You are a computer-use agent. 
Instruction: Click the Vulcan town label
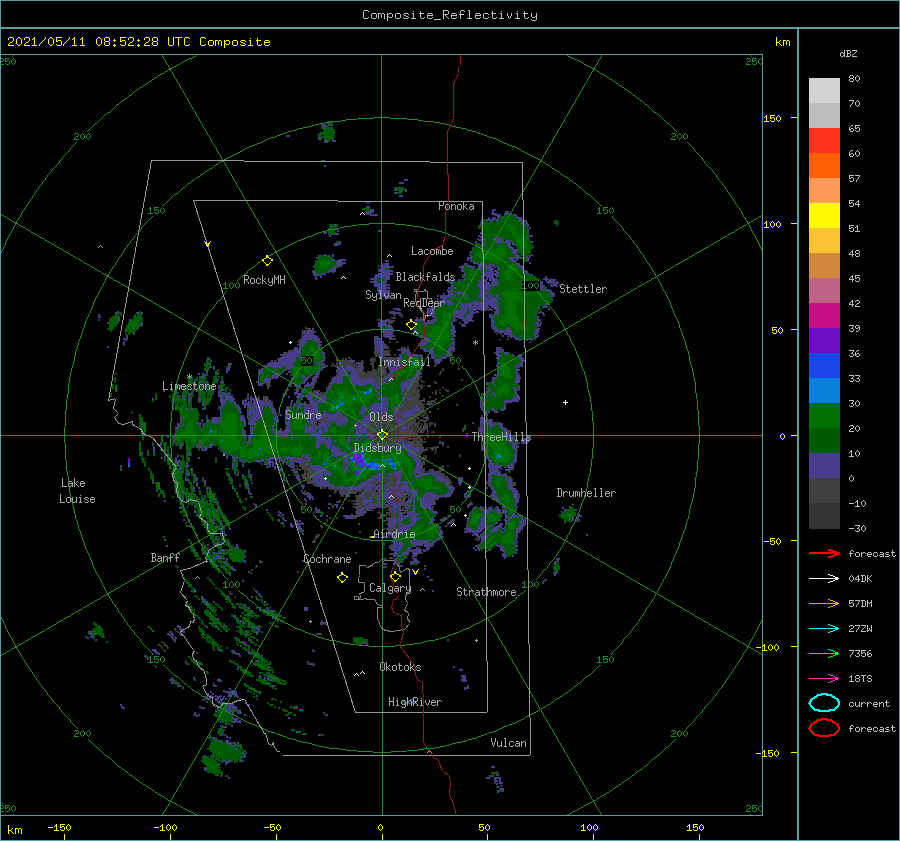tap(509, 743)
